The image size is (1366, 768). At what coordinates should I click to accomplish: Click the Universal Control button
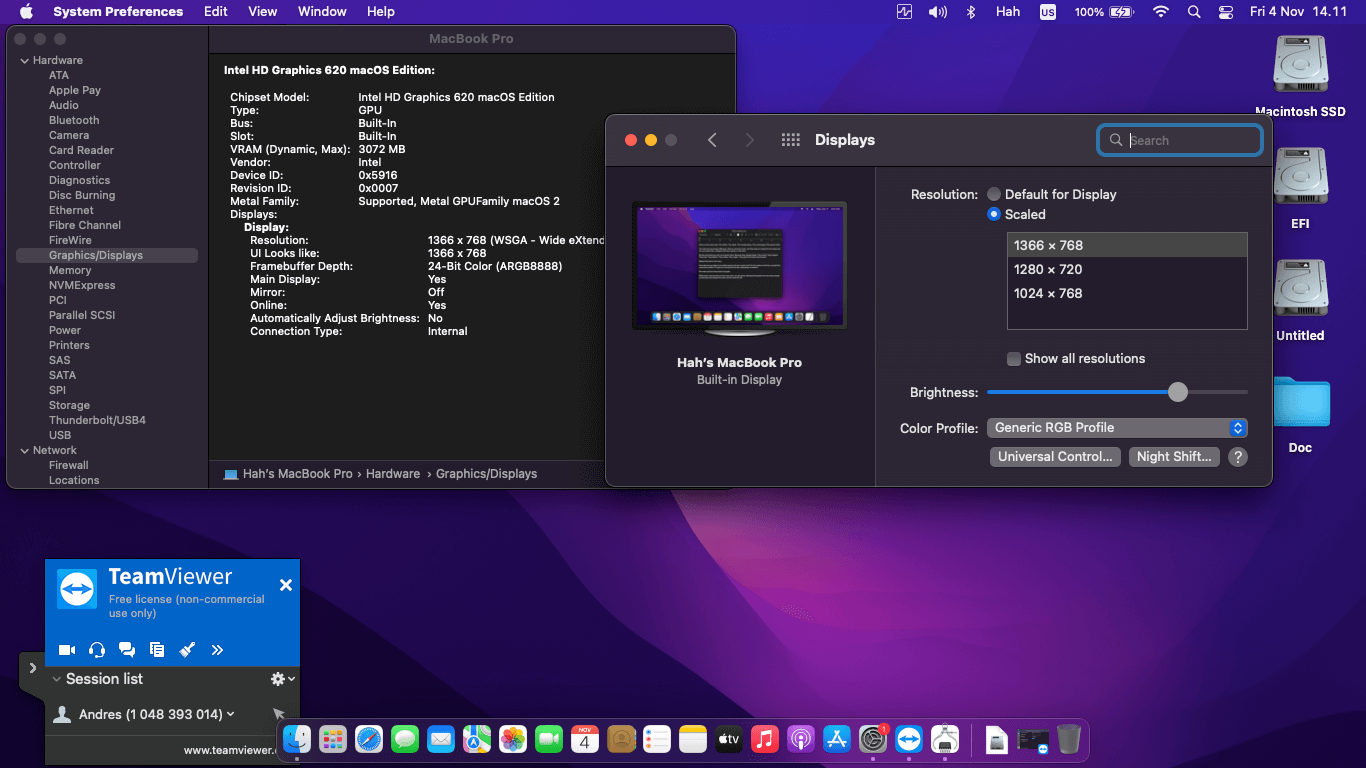1054,456
